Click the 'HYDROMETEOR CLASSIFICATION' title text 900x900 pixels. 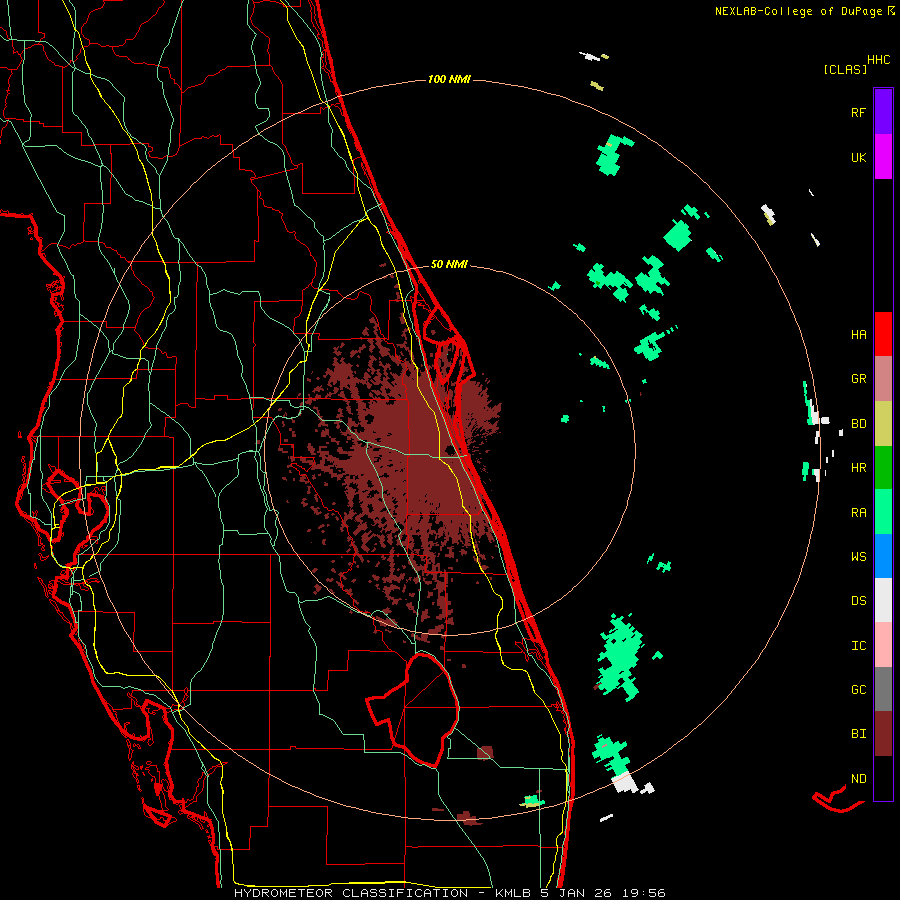point(351,893)
